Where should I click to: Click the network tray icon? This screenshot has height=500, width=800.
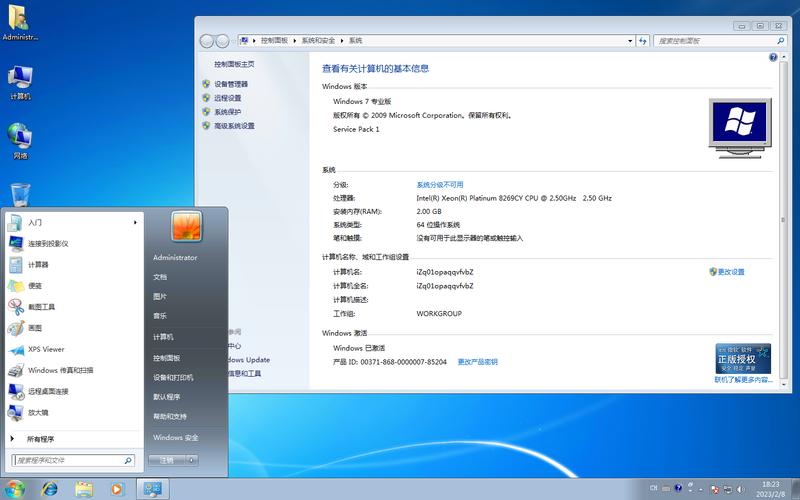[727, 489]
